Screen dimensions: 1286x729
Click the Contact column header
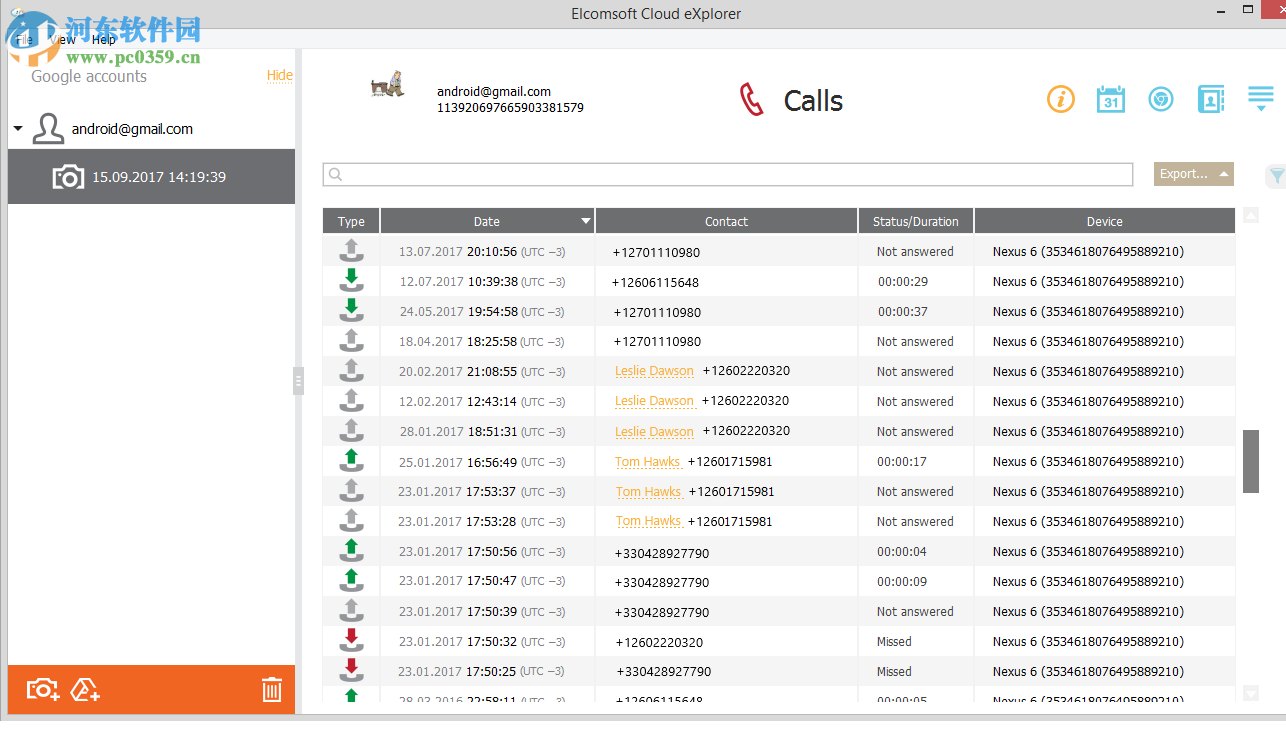coord(727,221)
